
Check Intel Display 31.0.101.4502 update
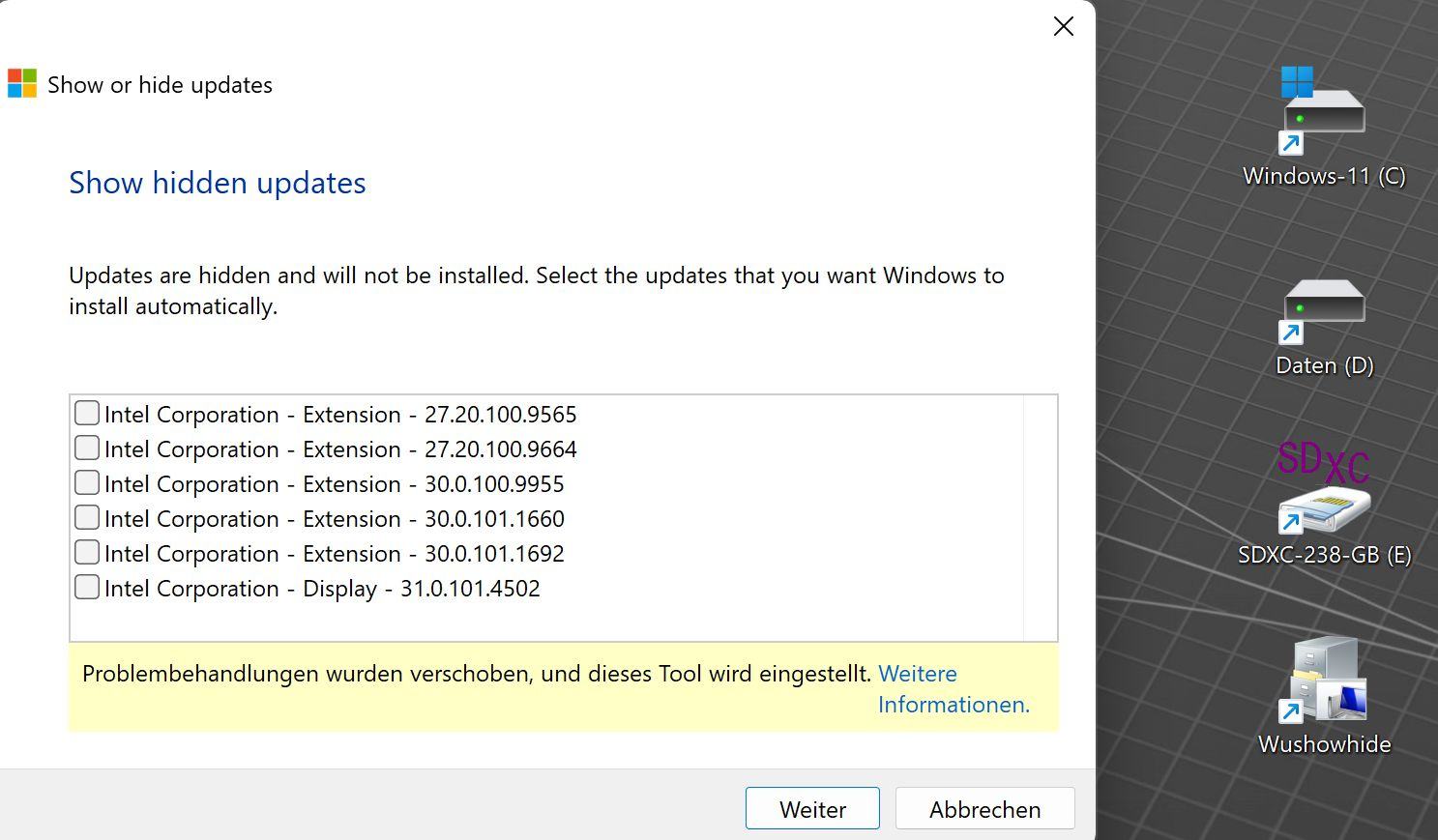pyautogui.click(x=87, y=588)
